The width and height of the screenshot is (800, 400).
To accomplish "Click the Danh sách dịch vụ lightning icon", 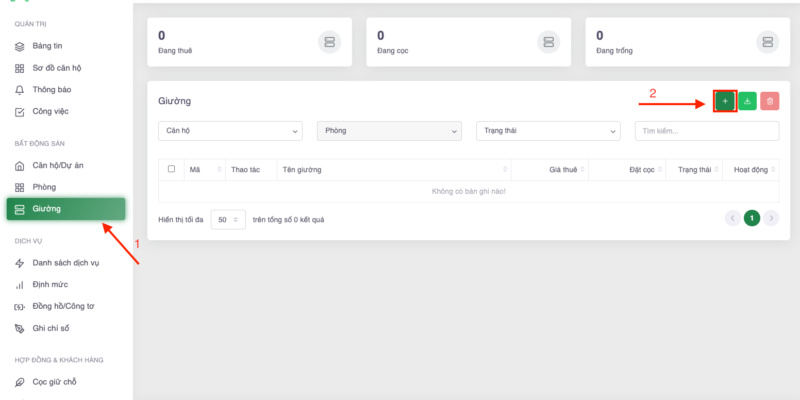I will tap(20, 263).
